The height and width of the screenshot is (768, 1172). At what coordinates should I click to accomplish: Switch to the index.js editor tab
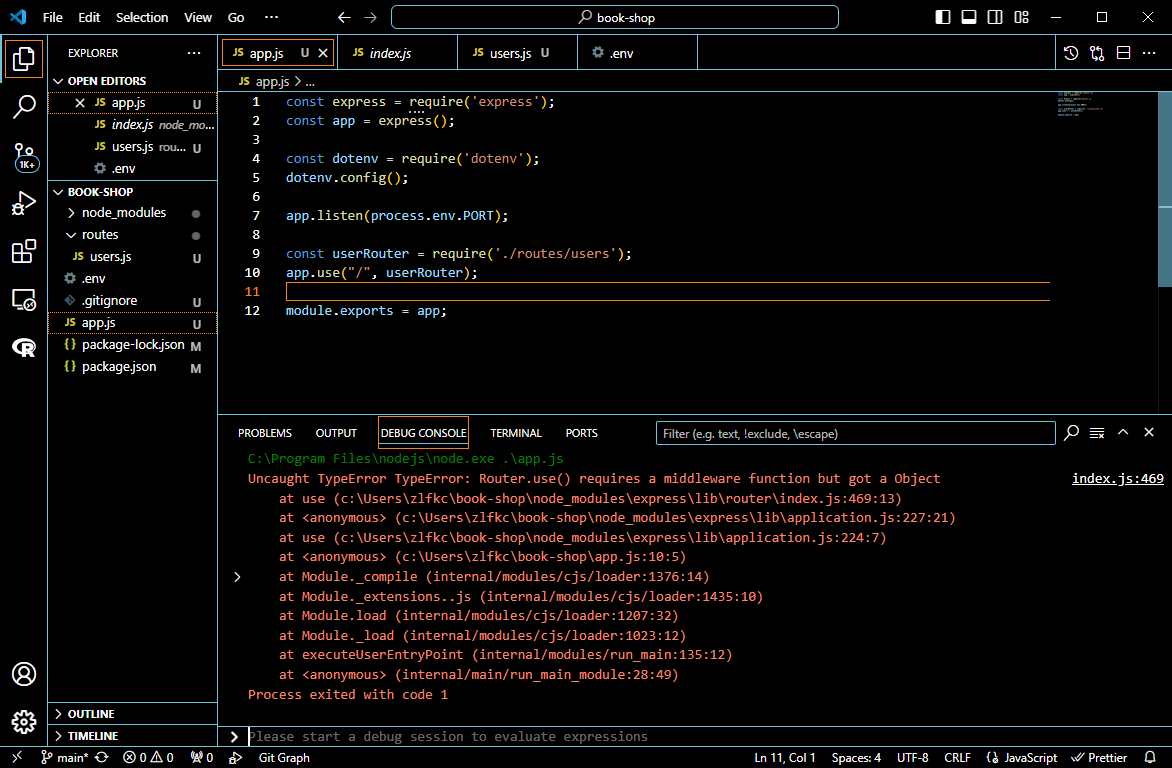(x=398, y=53)
